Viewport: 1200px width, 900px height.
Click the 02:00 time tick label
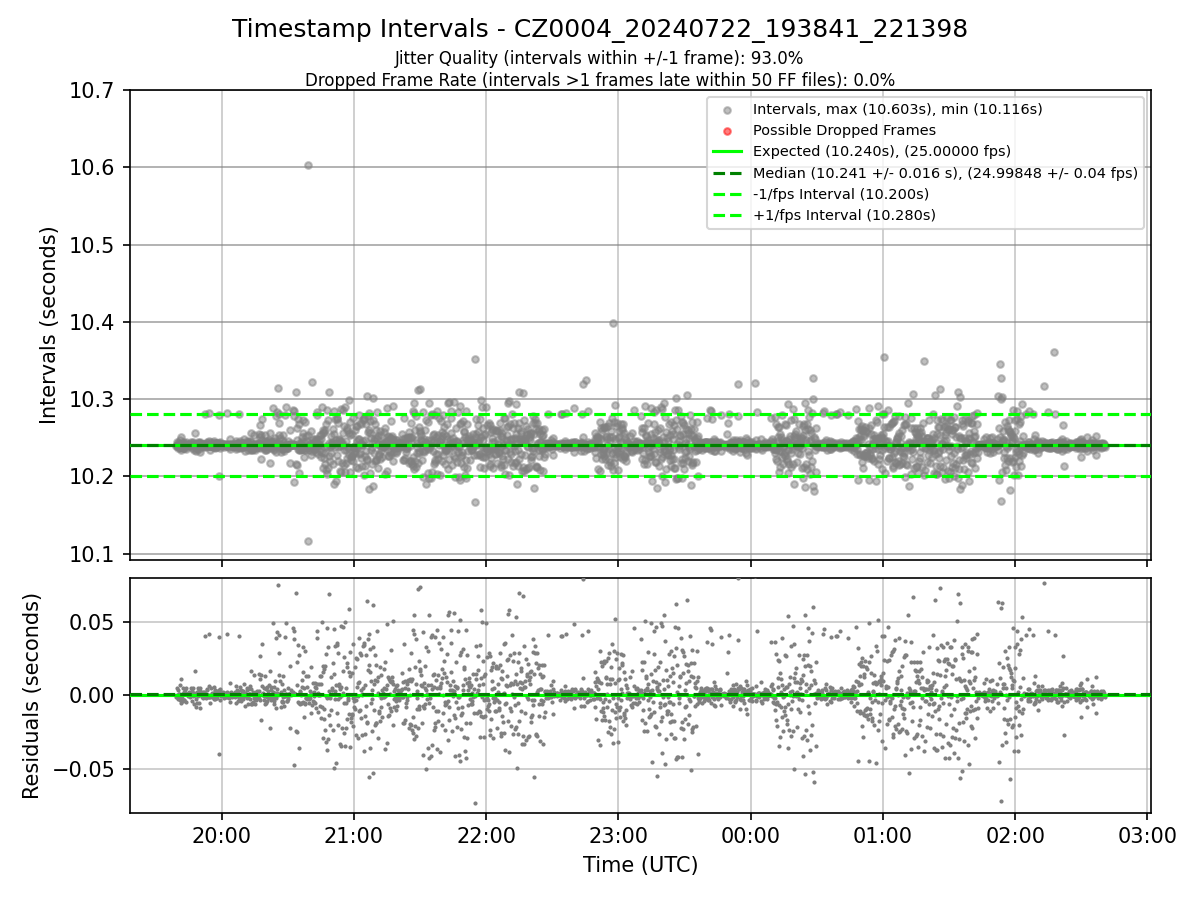point(1015,834)
